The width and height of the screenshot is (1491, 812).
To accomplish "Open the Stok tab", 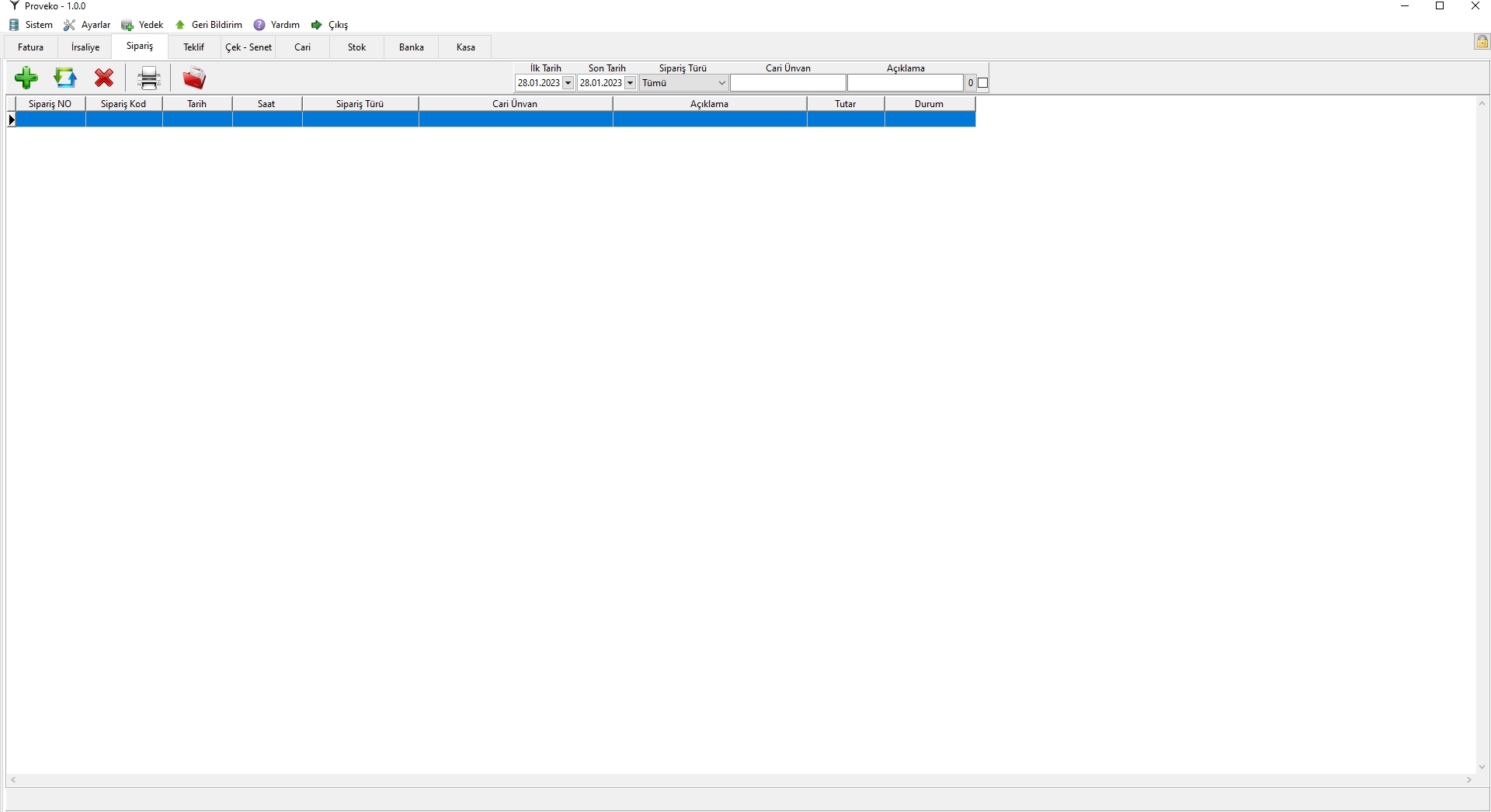I will click(x=357, y=47).
